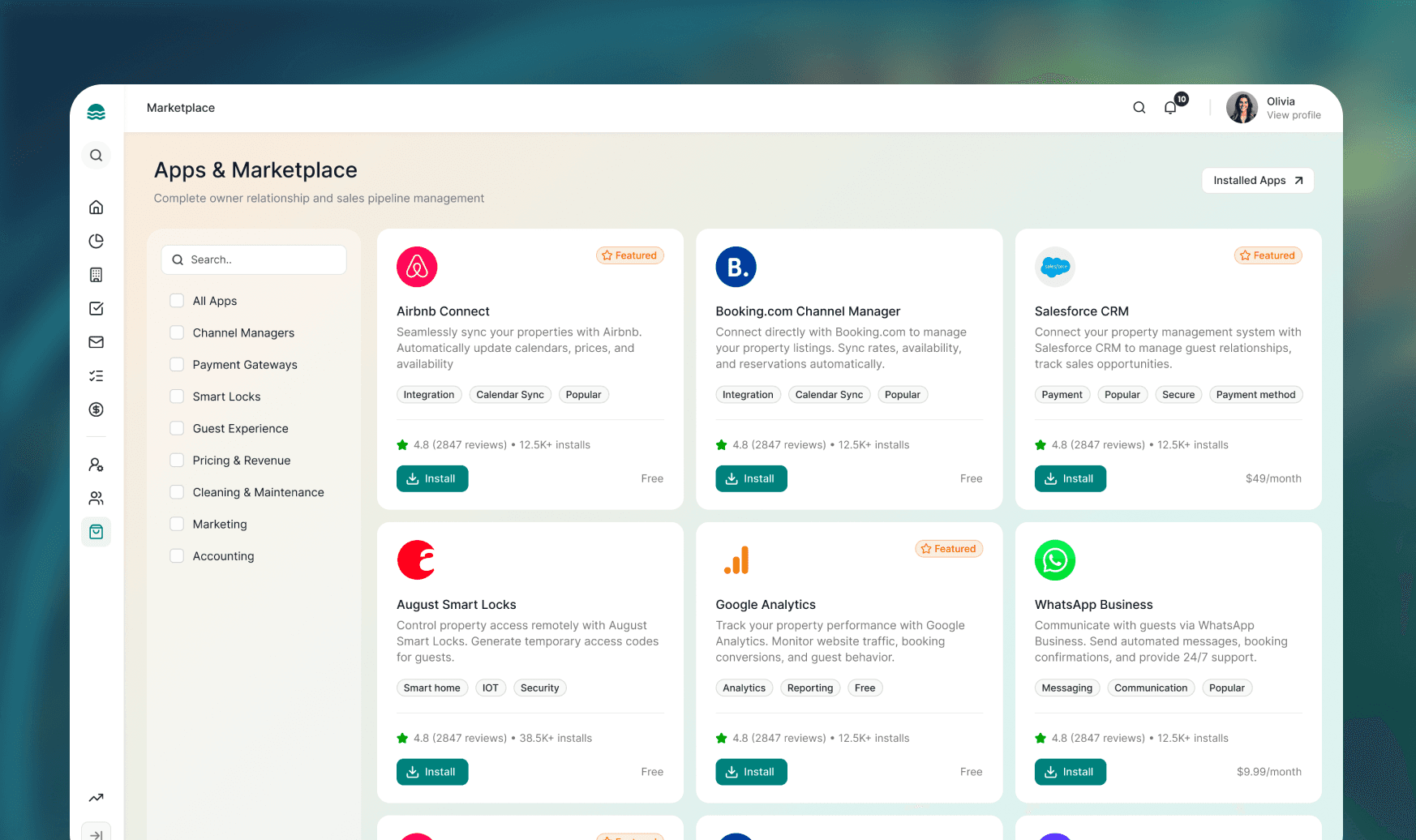Open View profile link
Image resolution: width=1416 pixels, height=840 pixels.
[x=1294, y=115]
